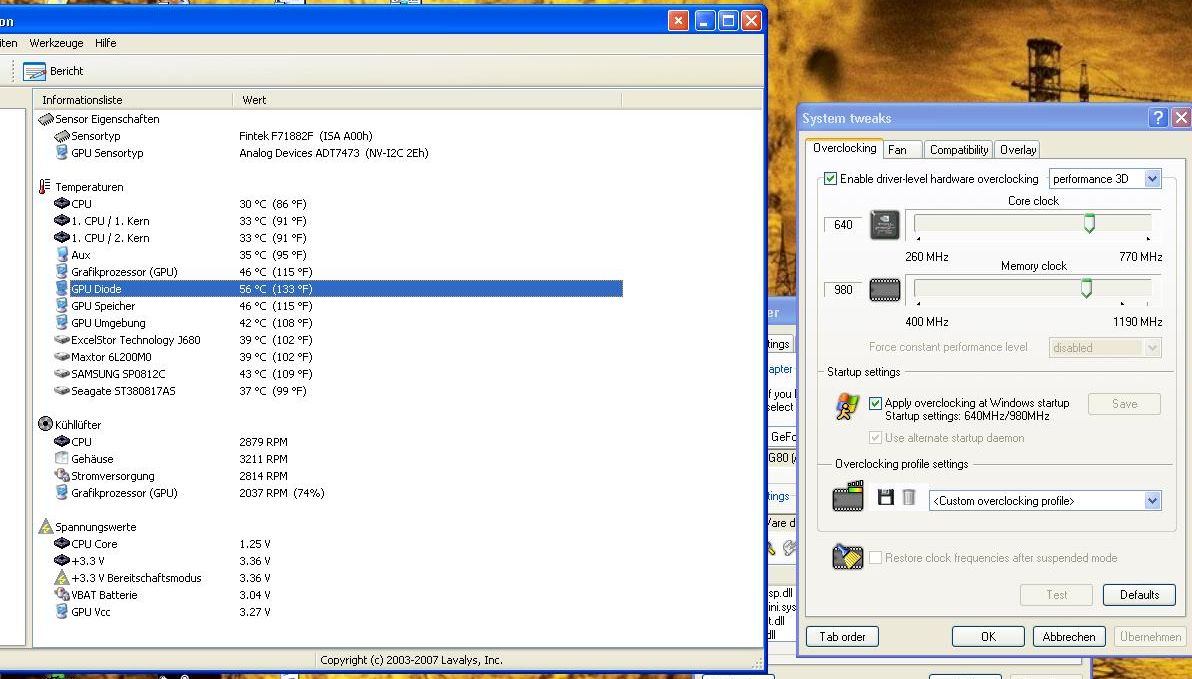
Task: Select the GPU Diode 56 °C value
Action: coord(275,289)
